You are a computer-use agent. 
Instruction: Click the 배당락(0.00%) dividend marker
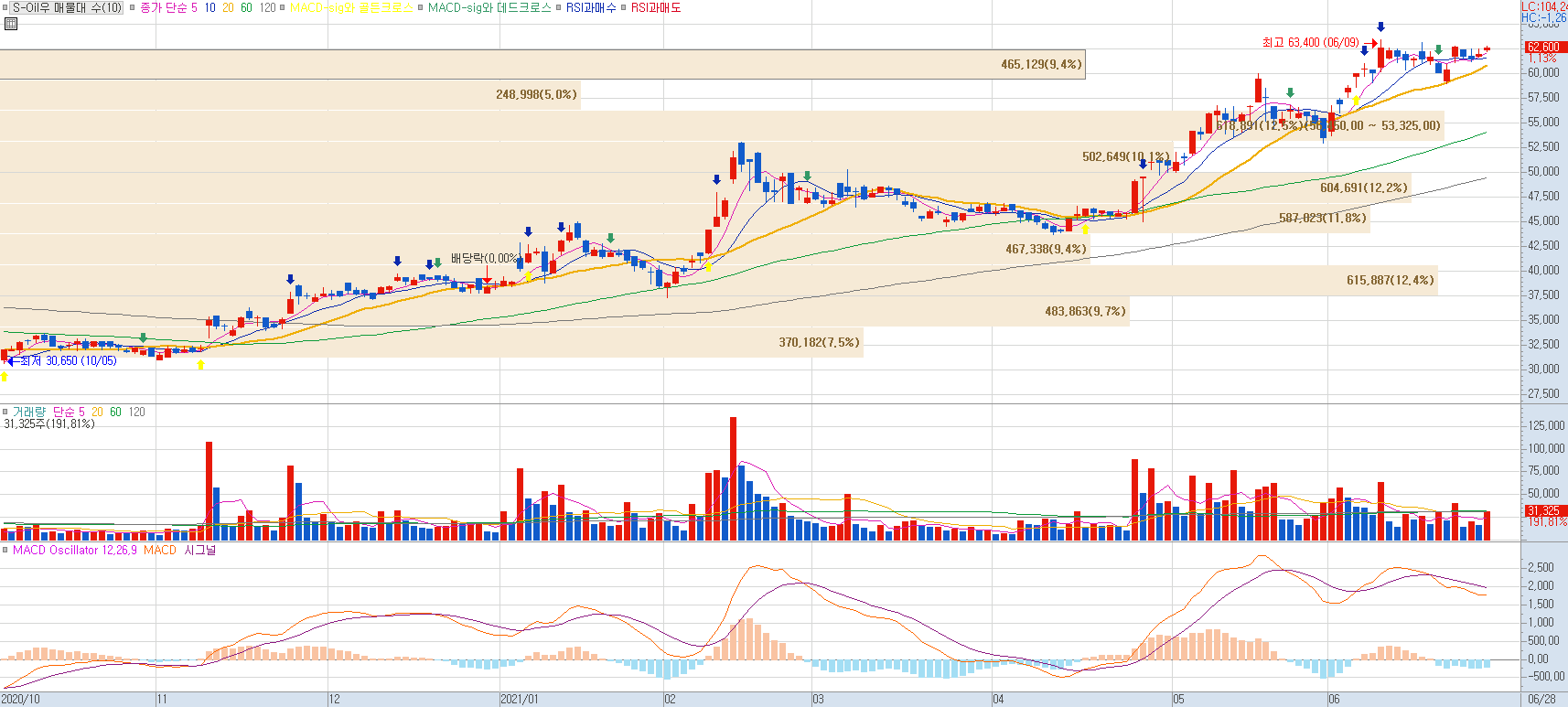(484, 258)
